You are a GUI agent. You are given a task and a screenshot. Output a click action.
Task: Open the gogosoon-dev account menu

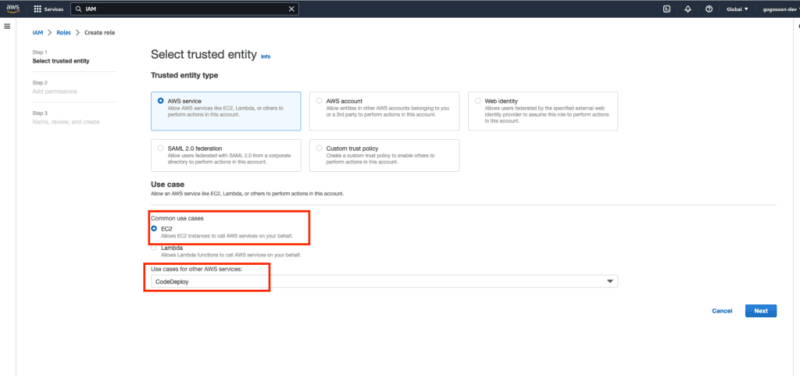[x=781, y=9]
